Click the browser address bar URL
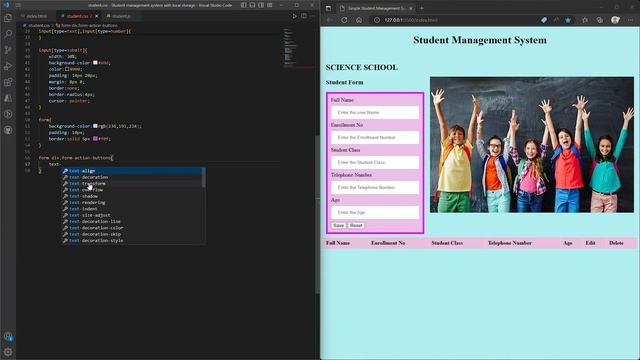Screen dimensions: 640x360 click(x=411, y=20)
